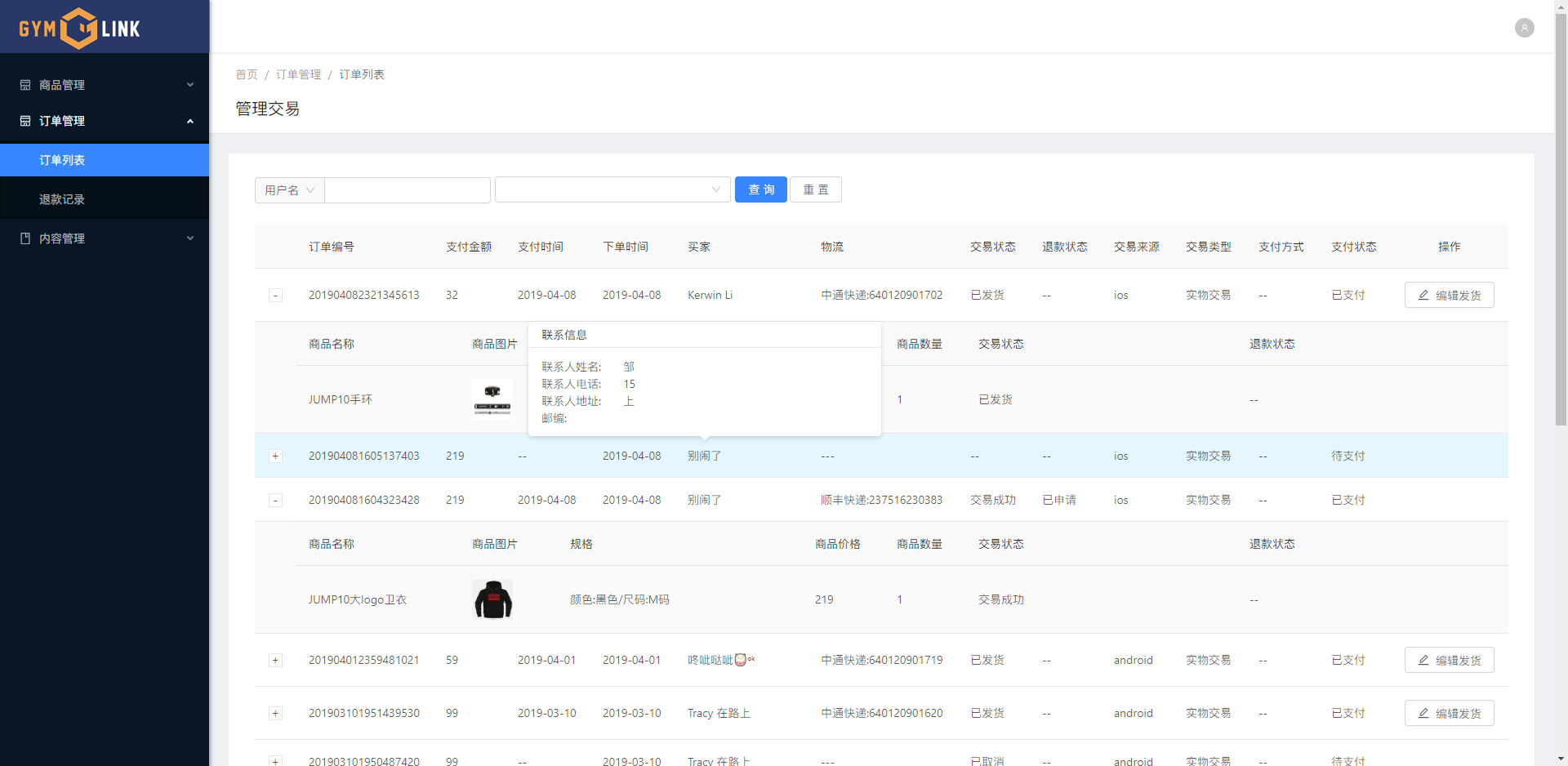The height and width of the screenshot is (766, 1568).
Task: Collapse order 201904082321345613 row
Action: pos(275,296)
